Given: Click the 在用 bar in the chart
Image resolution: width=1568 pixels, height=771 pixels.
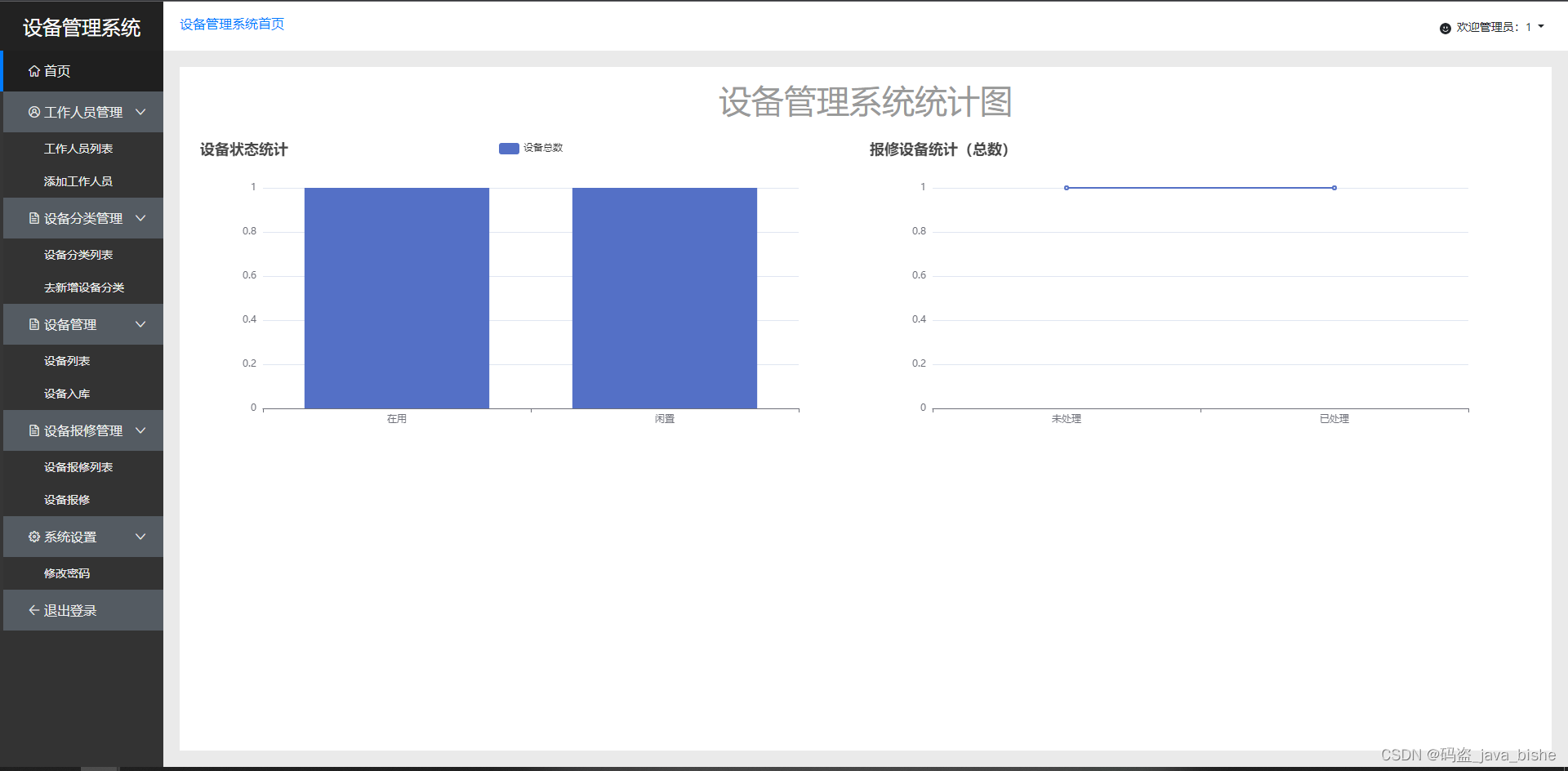Looking at the screenshot, I should (396, 298).
